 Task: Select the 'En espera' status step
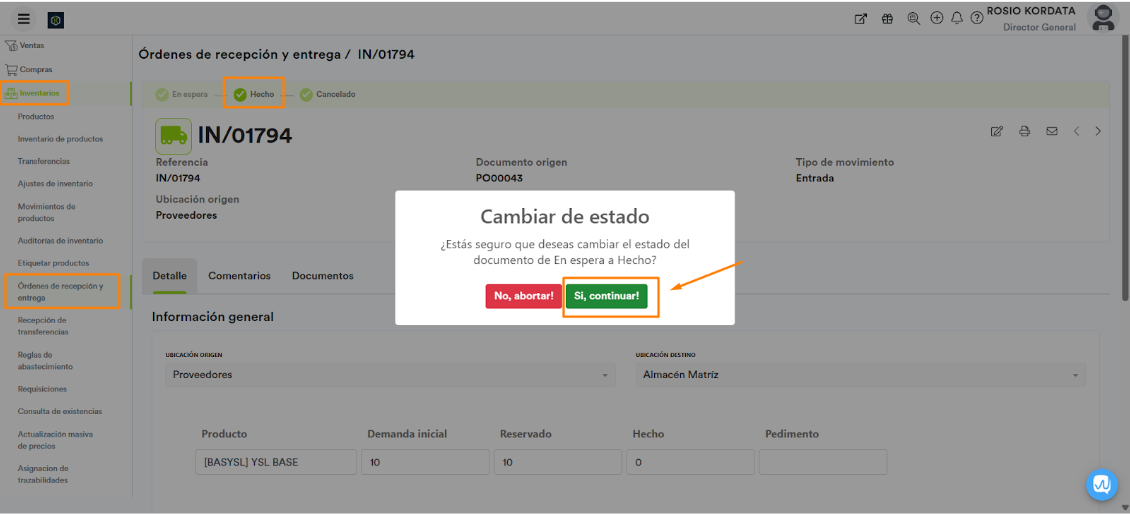pyautogui.click(x=182, y=94)
